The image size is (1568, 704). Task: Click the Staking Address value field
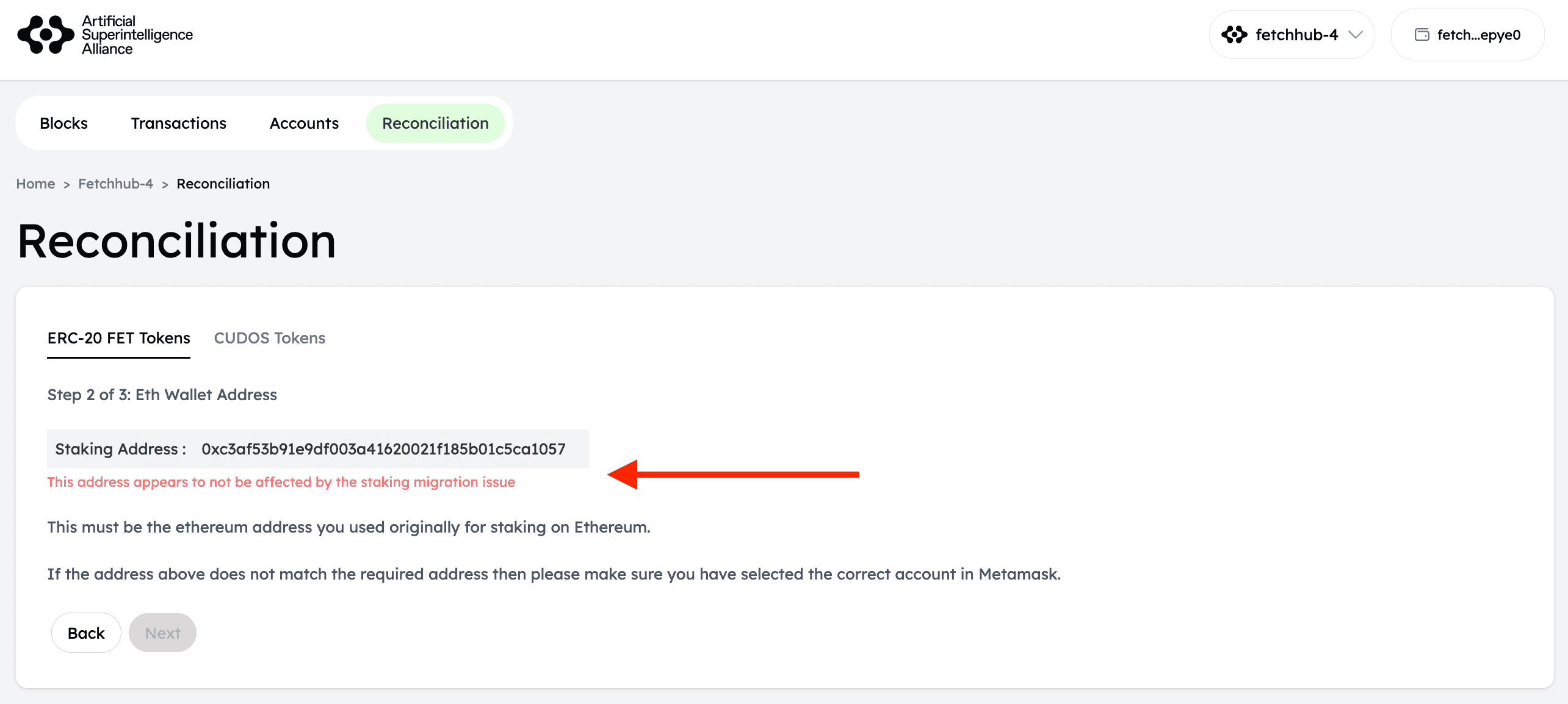point(383,449)
